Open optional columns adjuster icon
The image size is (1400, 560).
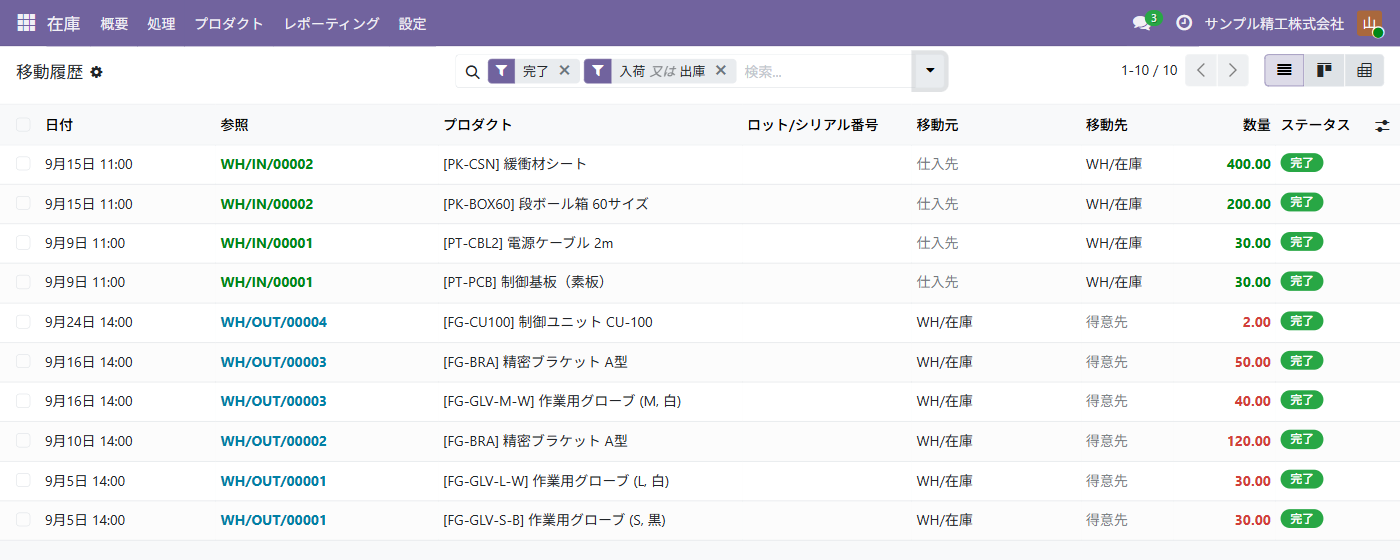[1382, 126]
